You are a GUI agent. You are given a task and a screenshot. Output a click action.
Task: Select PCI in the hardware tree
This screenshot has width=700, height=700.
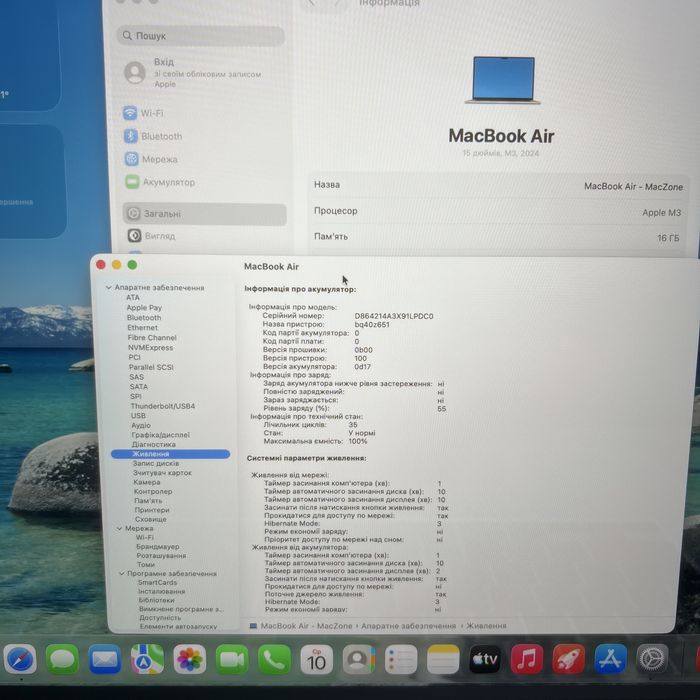pyautogui.click(x=134, y=357)
